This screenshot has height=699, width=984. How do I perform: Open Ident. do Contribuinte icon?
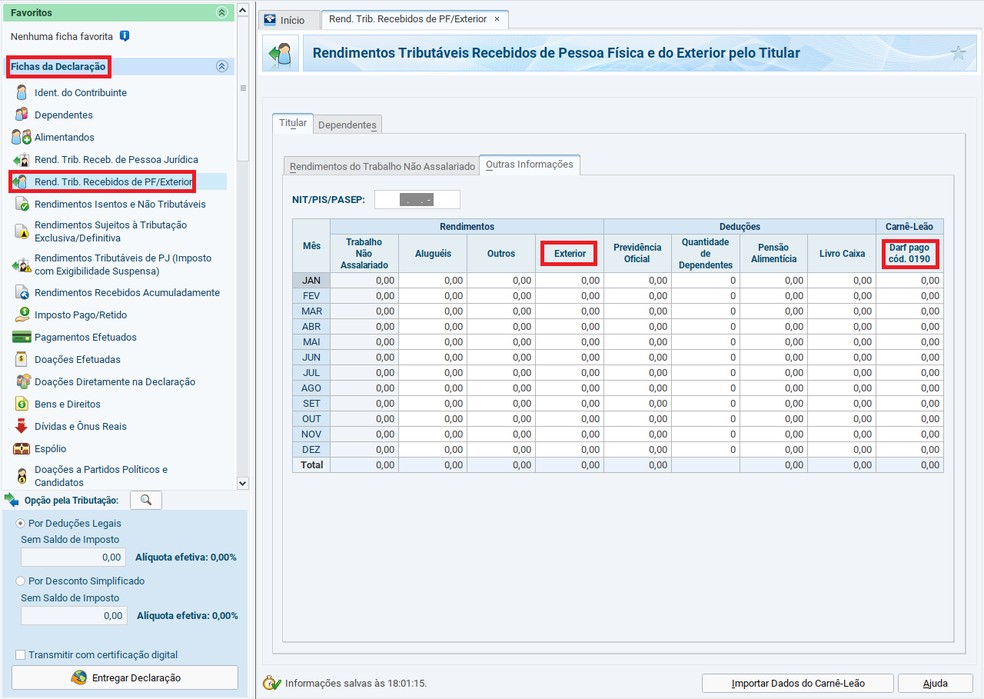[x=21, y=93]
